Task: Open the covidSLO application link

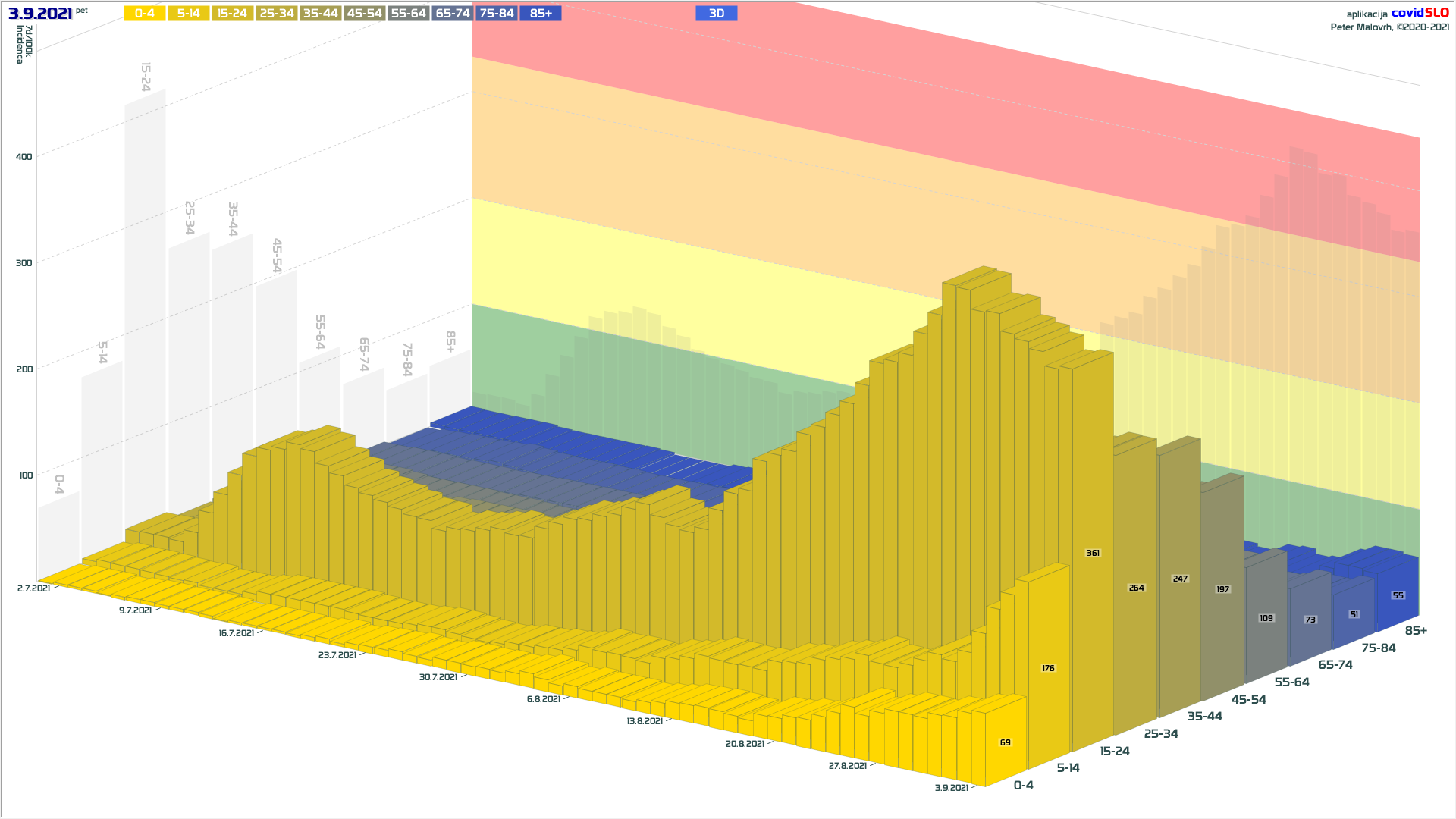Action: click(1420, 13)
